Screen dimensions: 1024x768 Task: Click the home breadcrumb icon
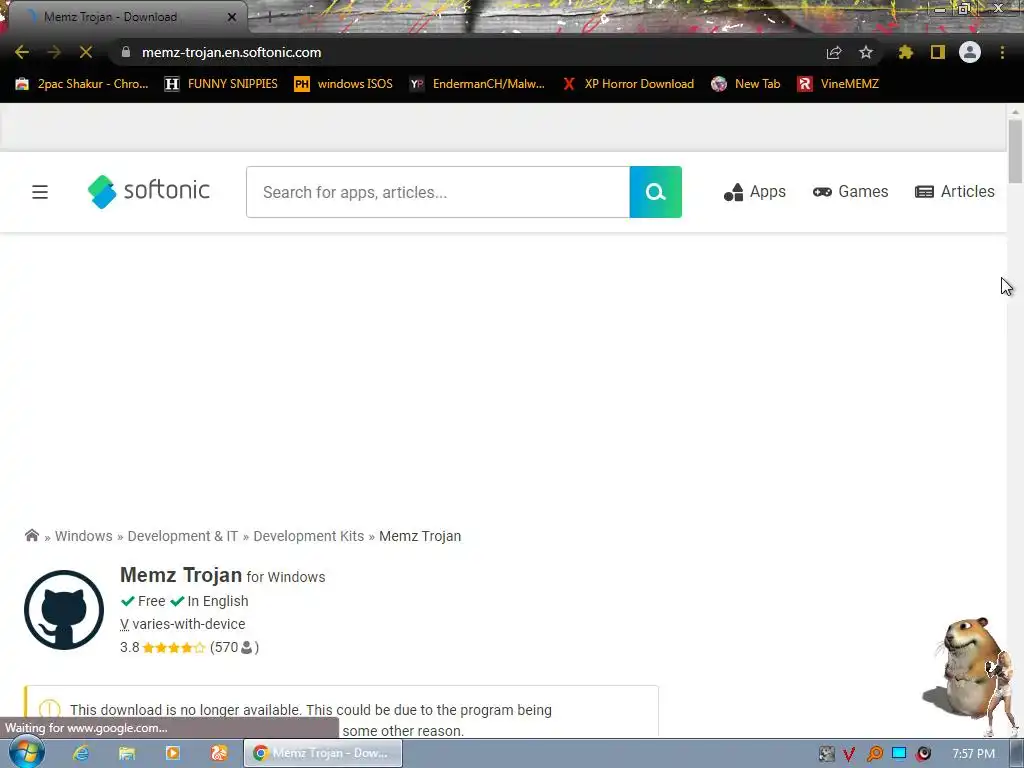pyautogui.click(x=31, y=536)
